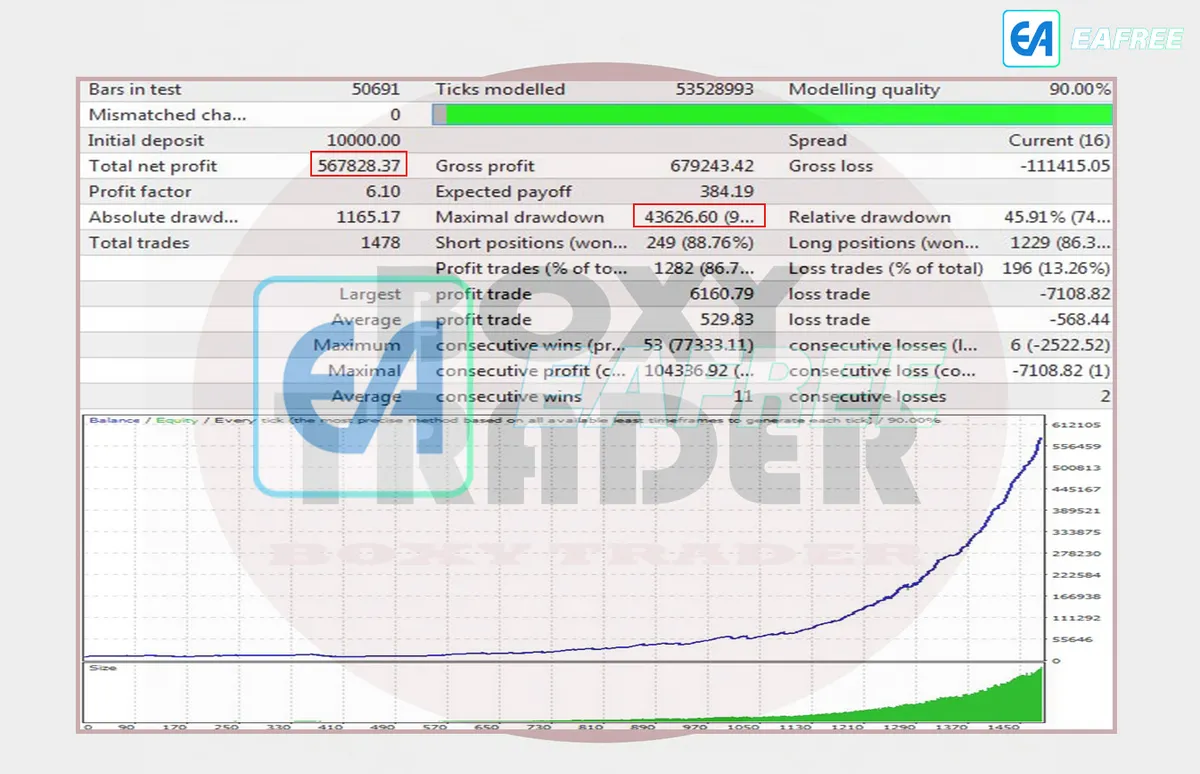
Task: Select the Bars in test value 50691
Action: [376, 89]
